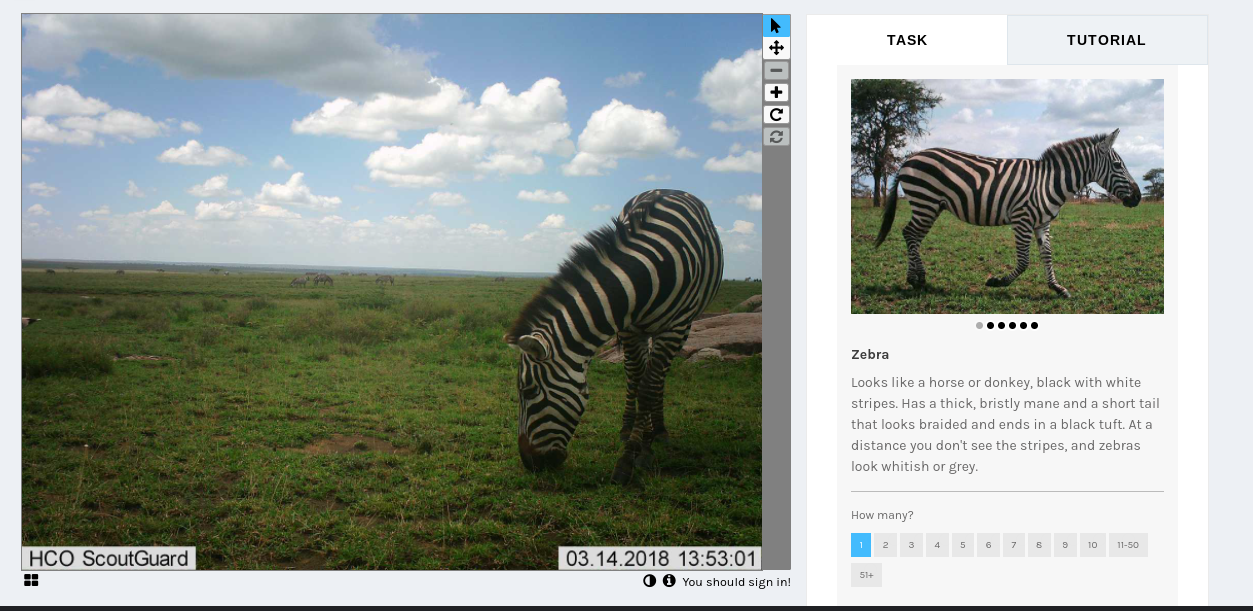Screen dimensions: 1253x611
Task: Click the zoom out (minus) button
Action: [776, 70]
